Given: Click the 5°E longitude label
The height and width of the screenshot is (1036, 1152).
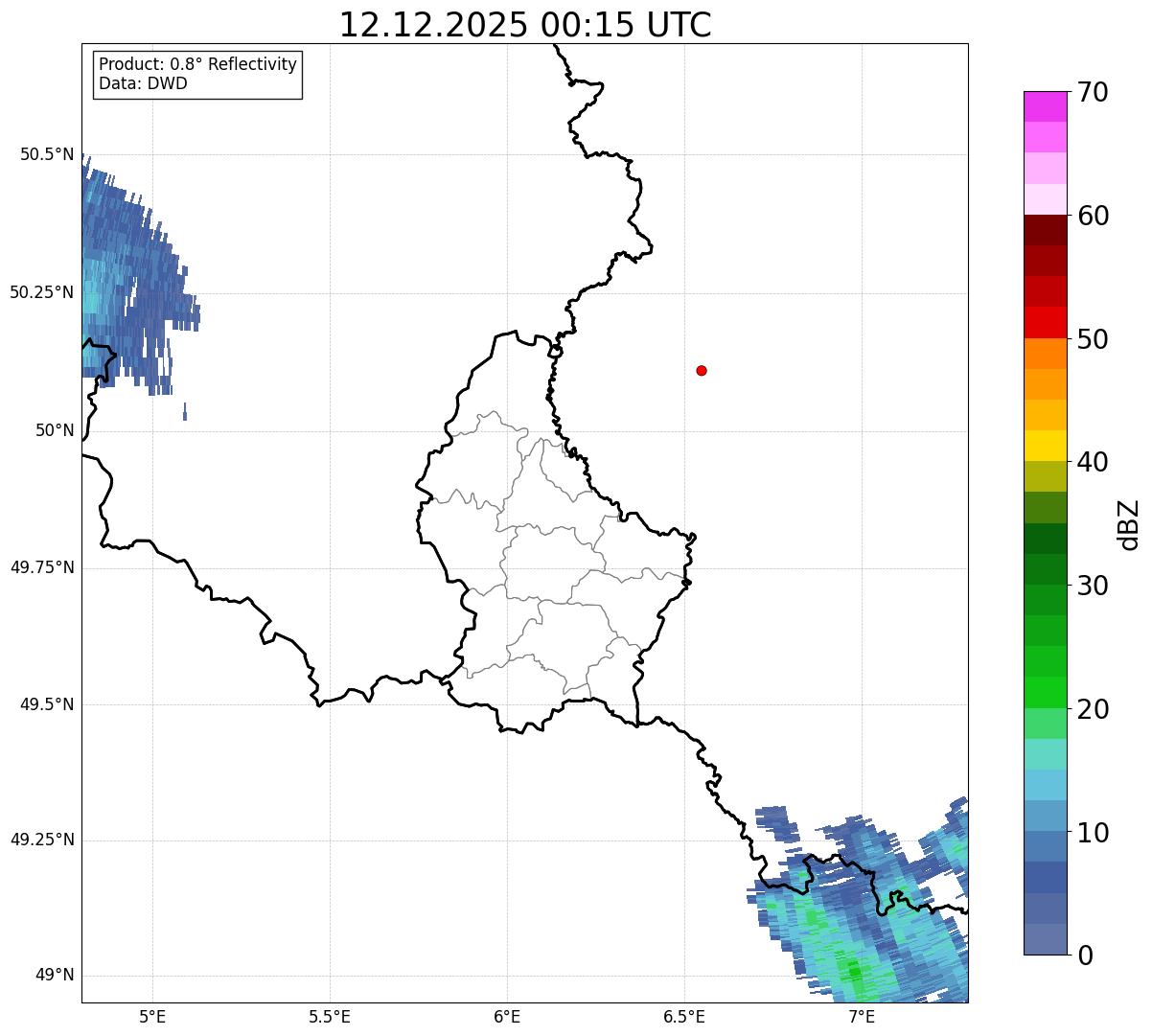Looking at the screenshot, I should click(x=152, y=1016).
